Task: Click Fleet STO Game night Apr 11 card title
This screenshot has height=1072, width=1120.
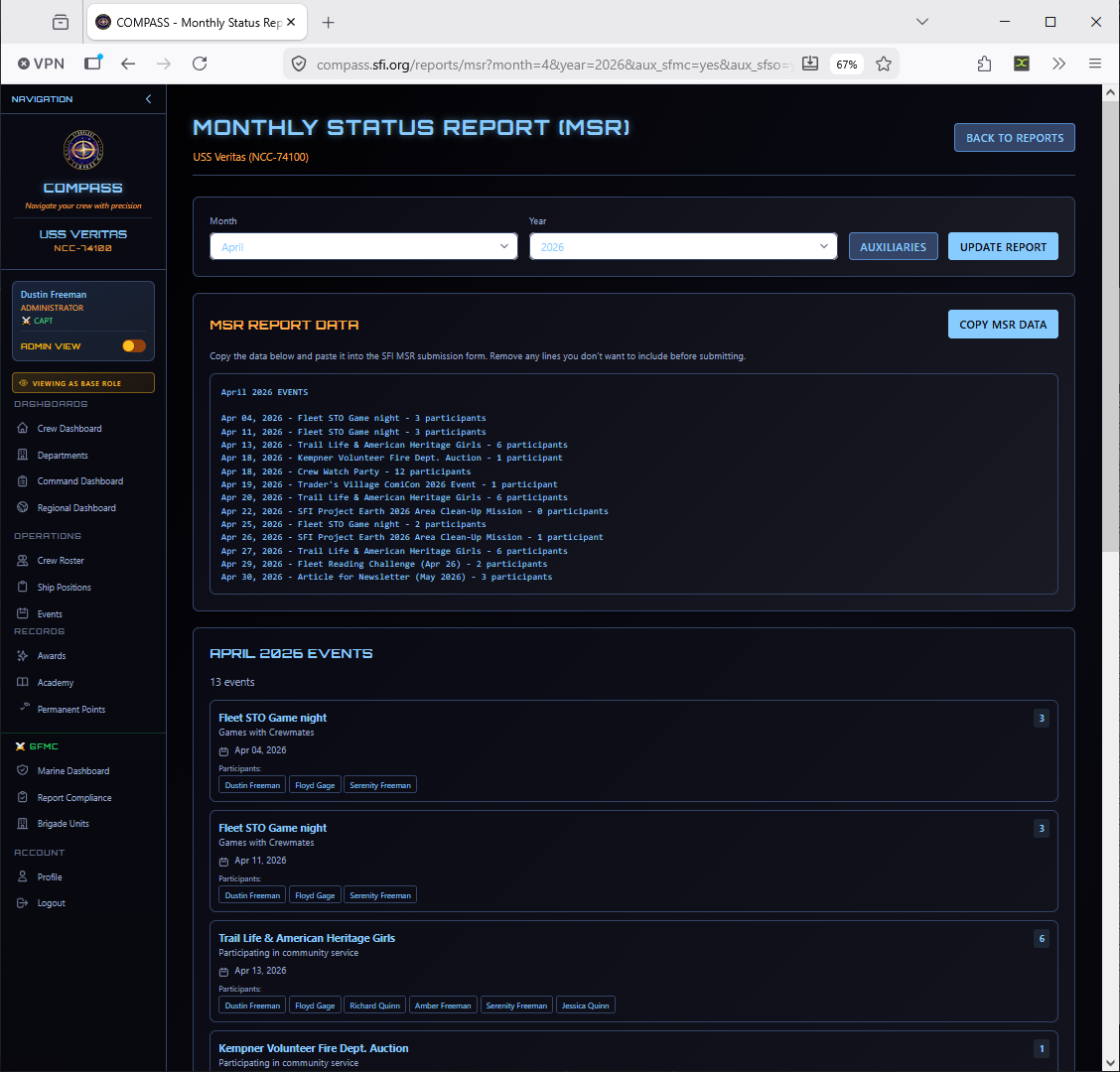Action: click(x=272, y=828)
